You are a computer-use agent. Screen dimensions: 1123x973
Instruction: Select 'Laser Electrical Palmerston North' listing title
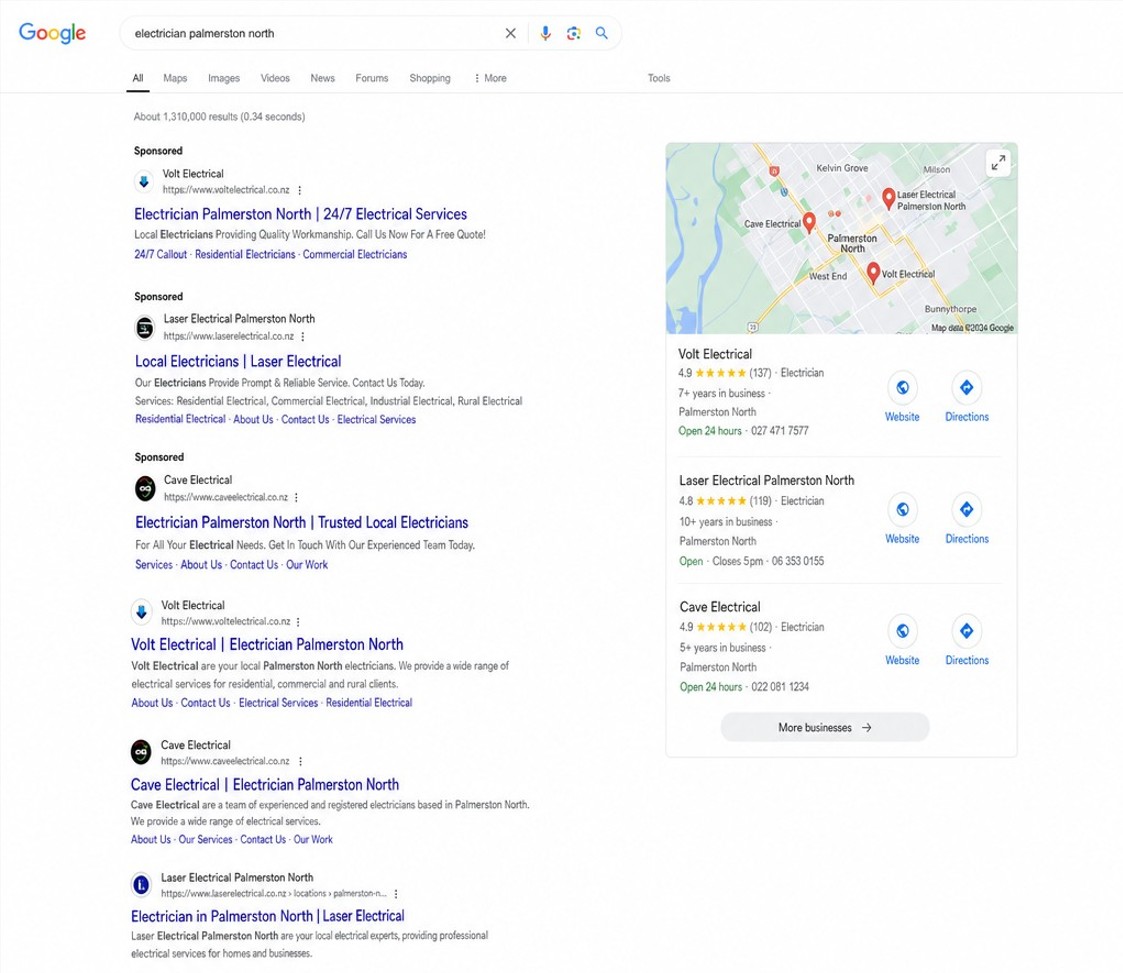point(766,480)
